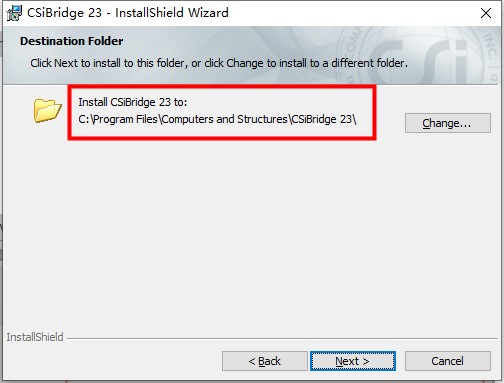Click the banner area right of the instruction text

point(454,63)
